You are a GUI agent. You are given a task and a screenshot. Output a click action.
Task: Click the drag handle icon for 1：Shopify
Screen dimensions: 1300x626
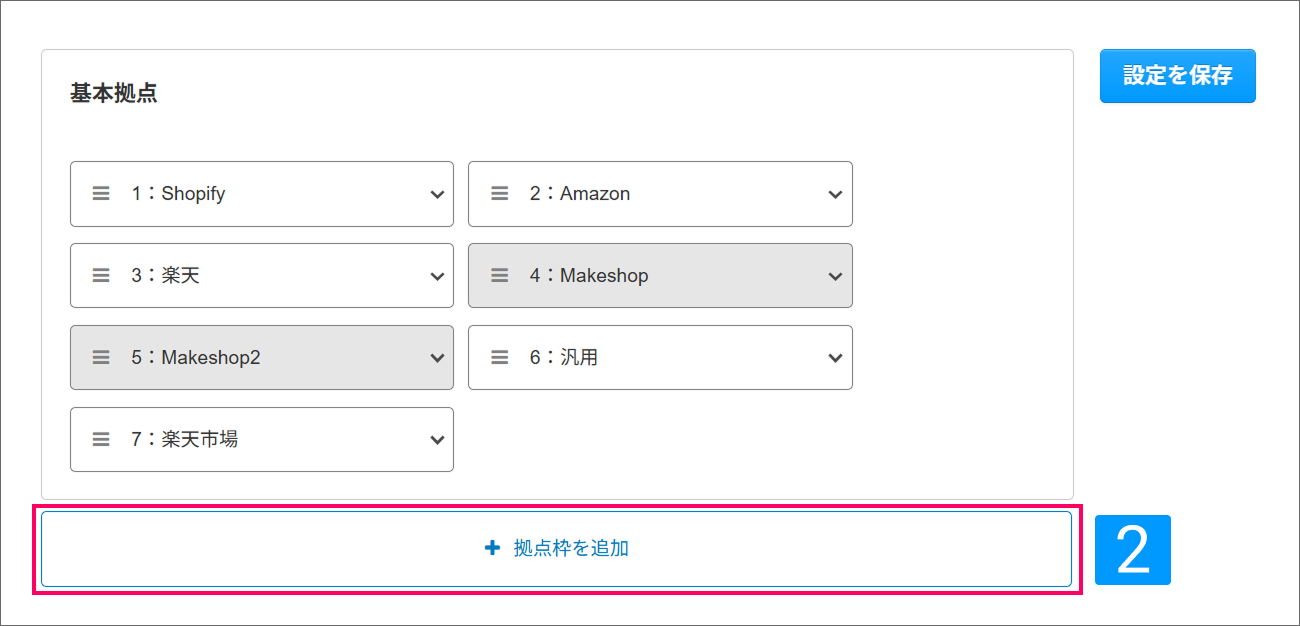[x=101, y=194]
